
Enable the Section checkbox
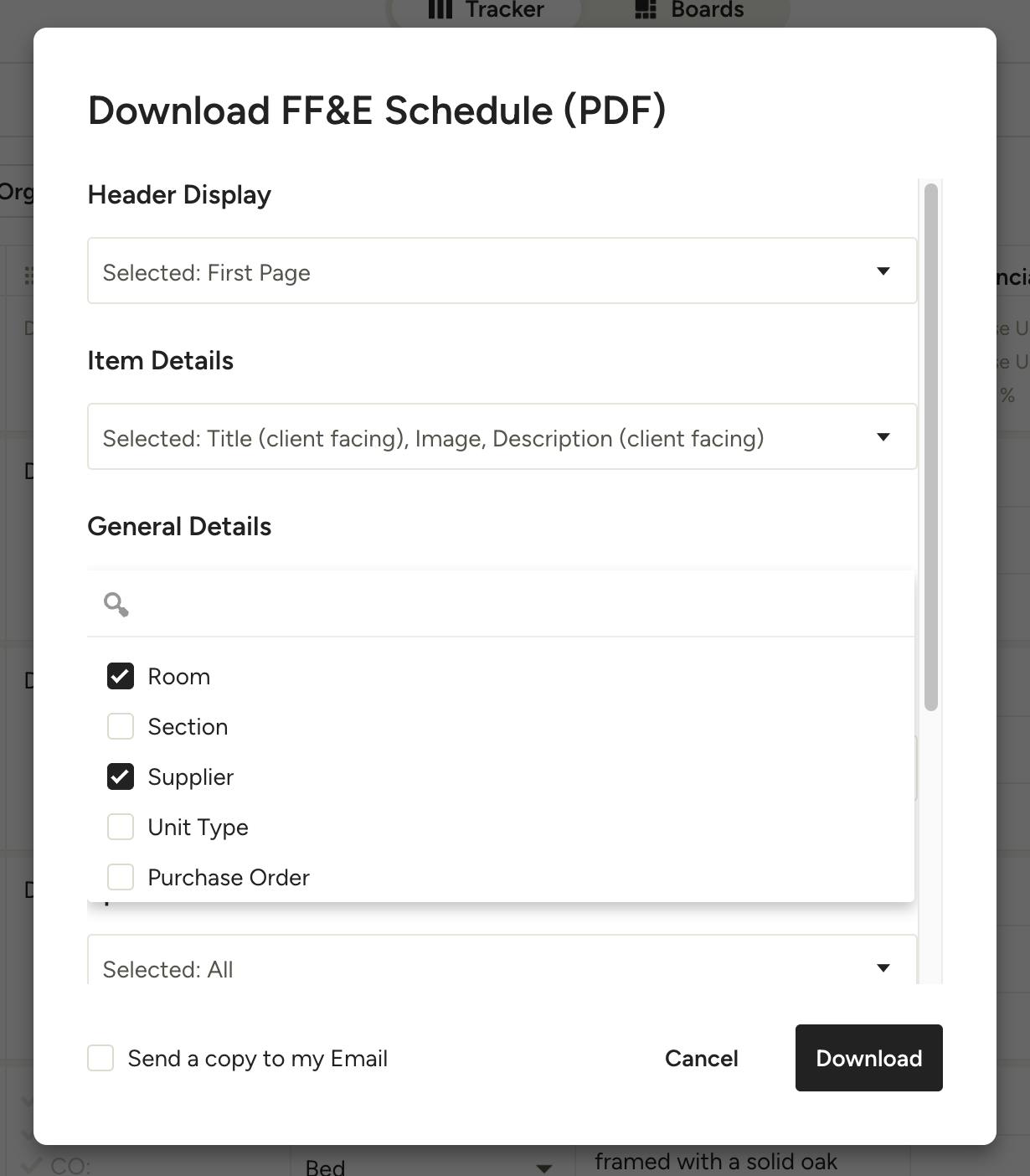click(x=121, y=726)
